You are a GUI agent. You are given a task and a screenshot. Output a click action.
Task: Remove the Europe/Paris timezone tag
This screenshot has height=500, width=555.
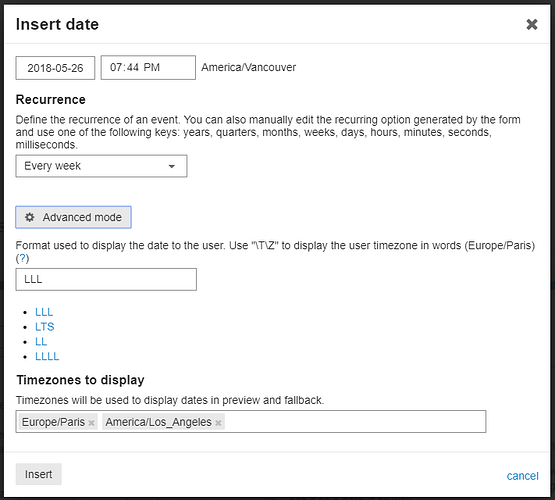(x=91, y=423)
